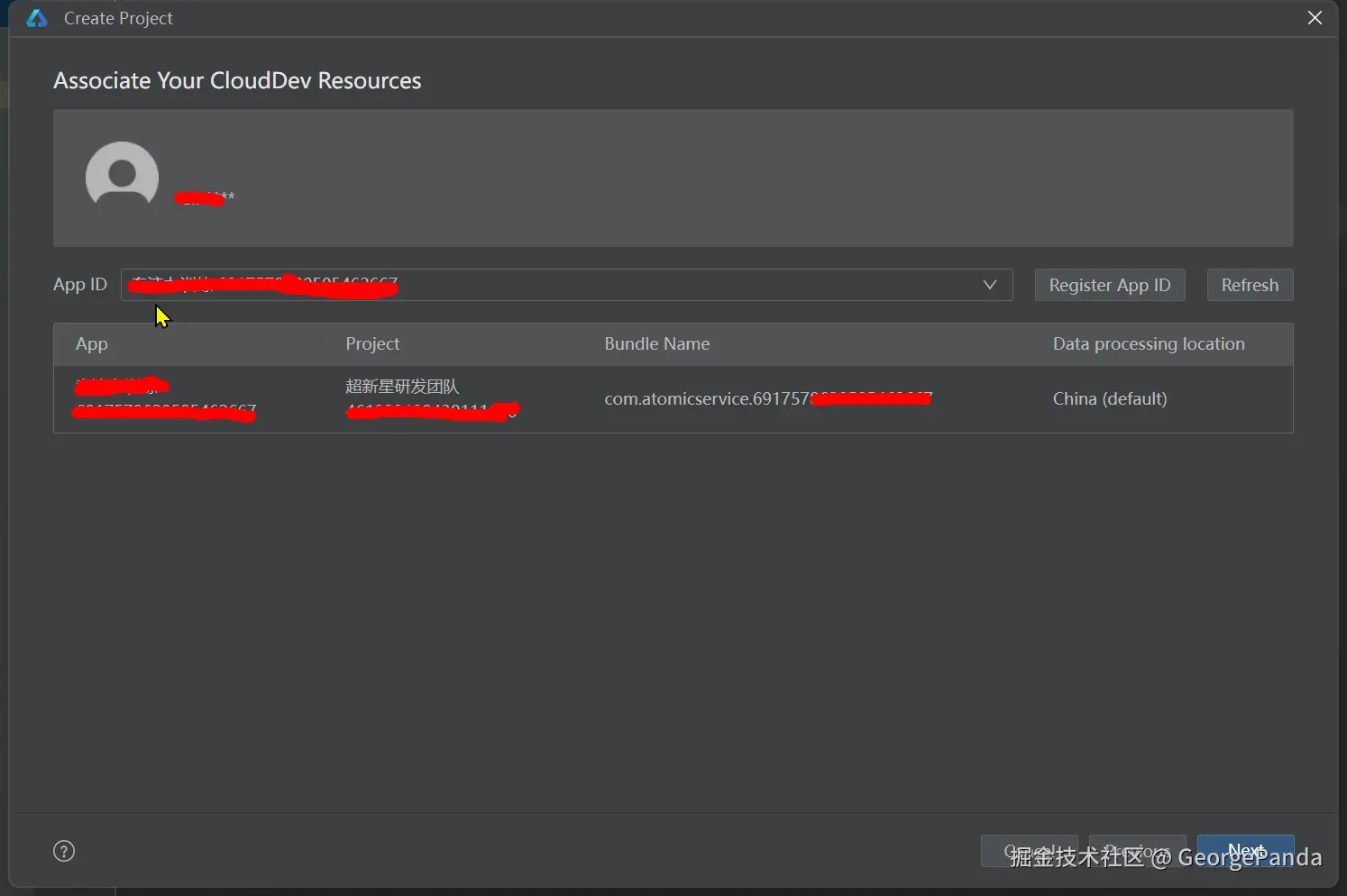Viewport: 1347px width, 896px height.
Task: Select the App column header
Action: click(92, 343)
